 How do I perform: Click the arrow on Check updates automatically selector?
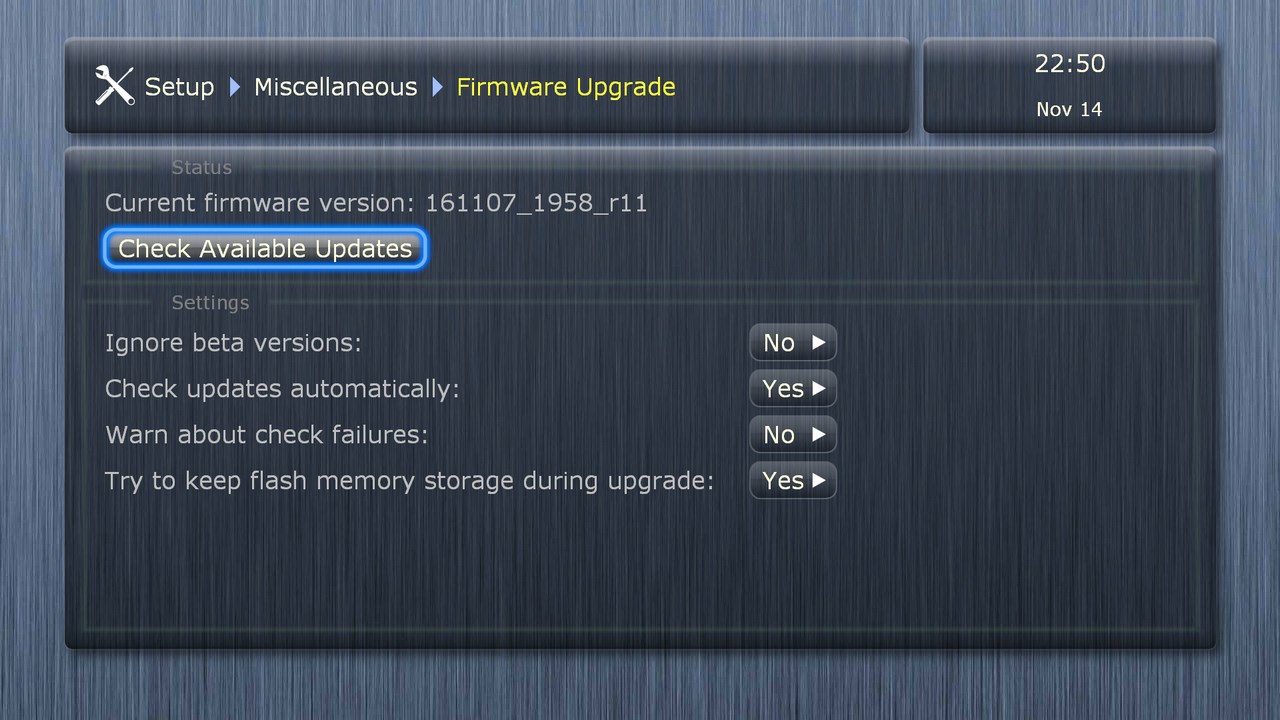pyautogui.click(x=819, y=388)
